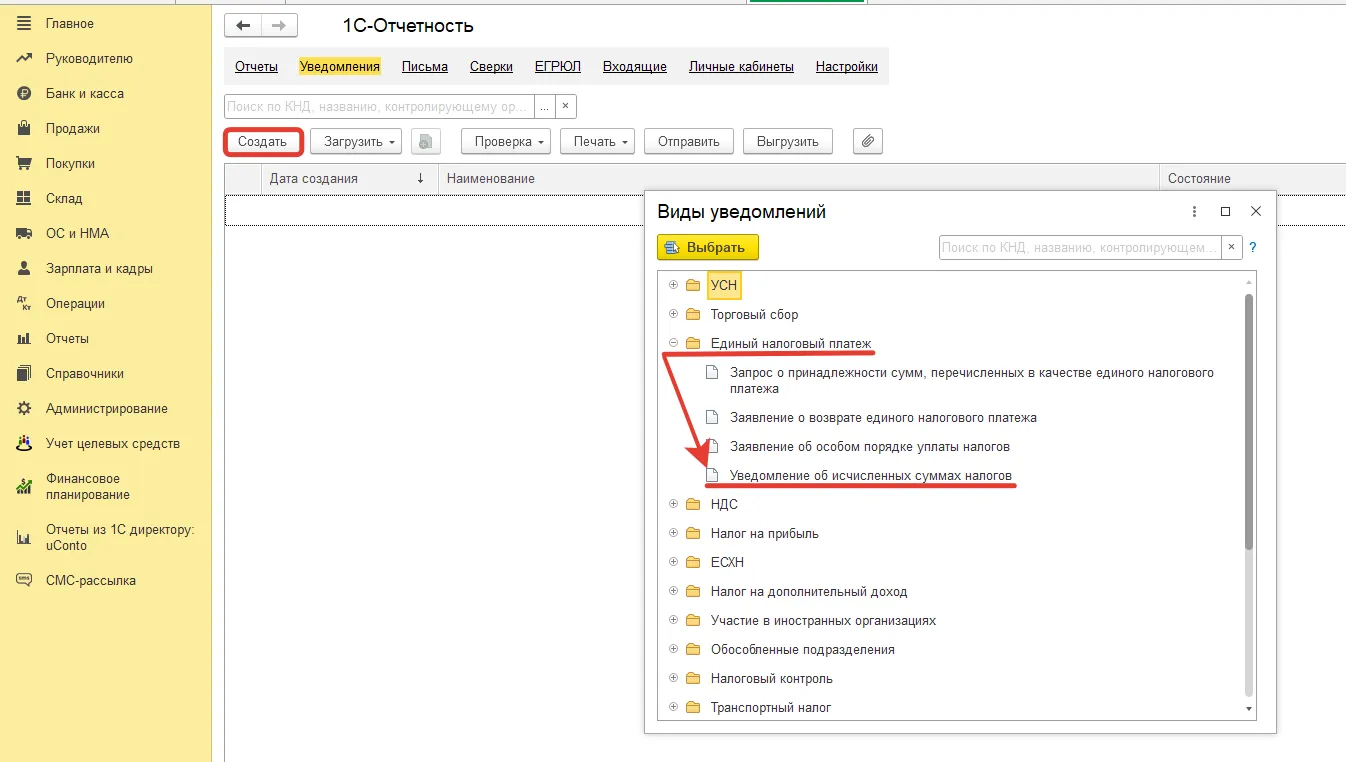The image size is (1346, 762).
Task: Open the Главное section icon
Action: click(x=25, y=23)
